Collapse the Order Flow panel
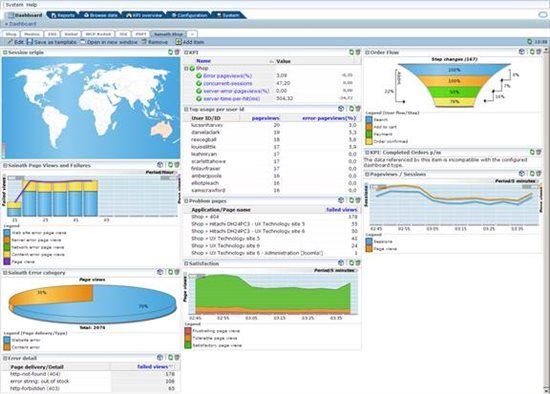550x394 pixels. pyautogui.click(x=367, y=53)
